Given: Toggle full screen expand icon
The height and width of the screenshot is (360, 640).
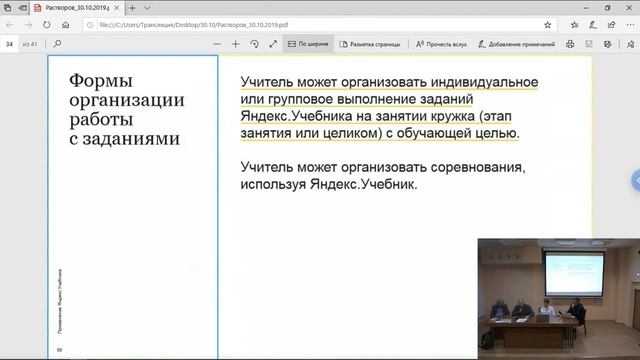Looking at the screenshot, I should tap(273, 44).
